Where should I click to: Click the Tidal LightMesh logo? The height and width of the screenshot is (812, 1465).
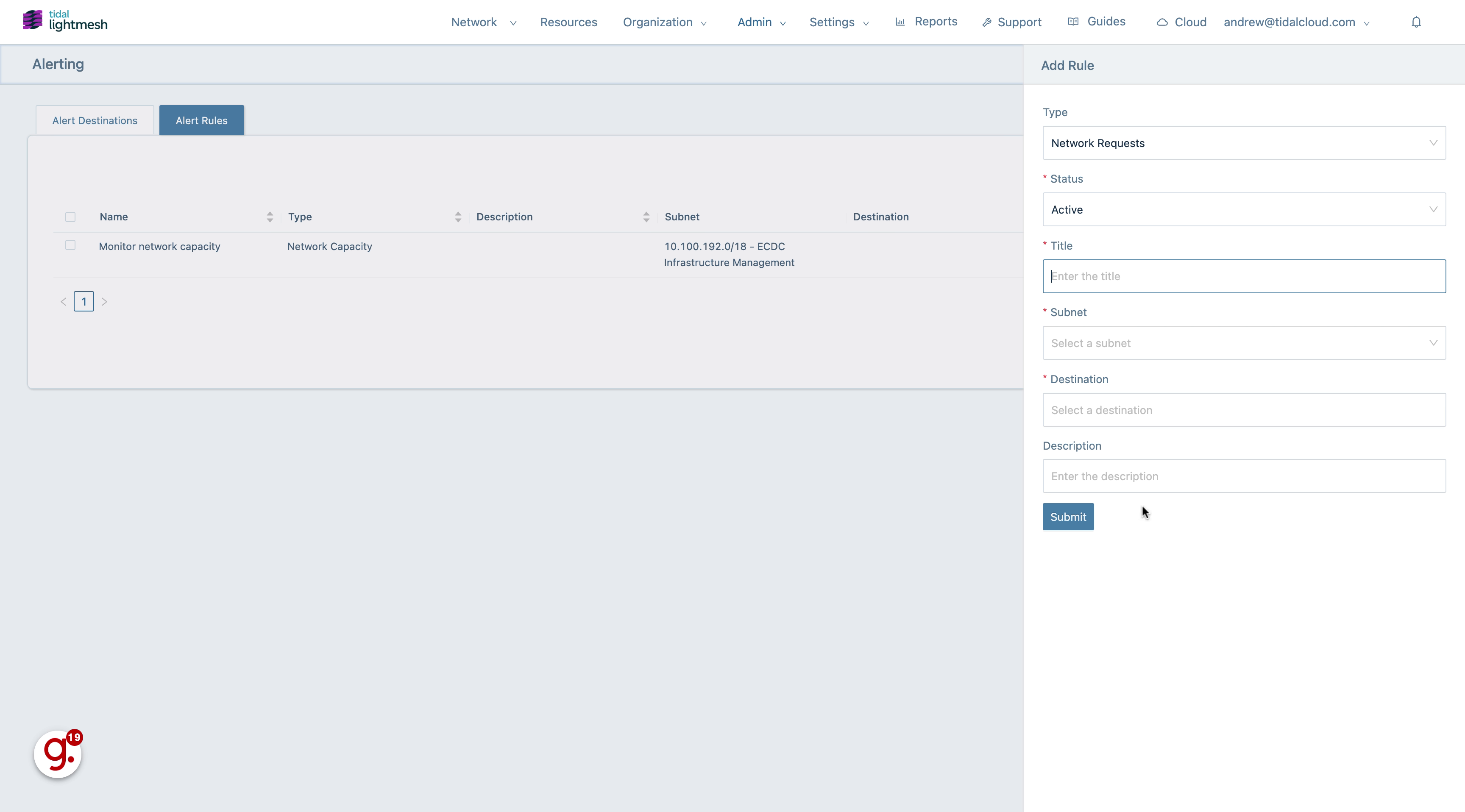(65, 21)
